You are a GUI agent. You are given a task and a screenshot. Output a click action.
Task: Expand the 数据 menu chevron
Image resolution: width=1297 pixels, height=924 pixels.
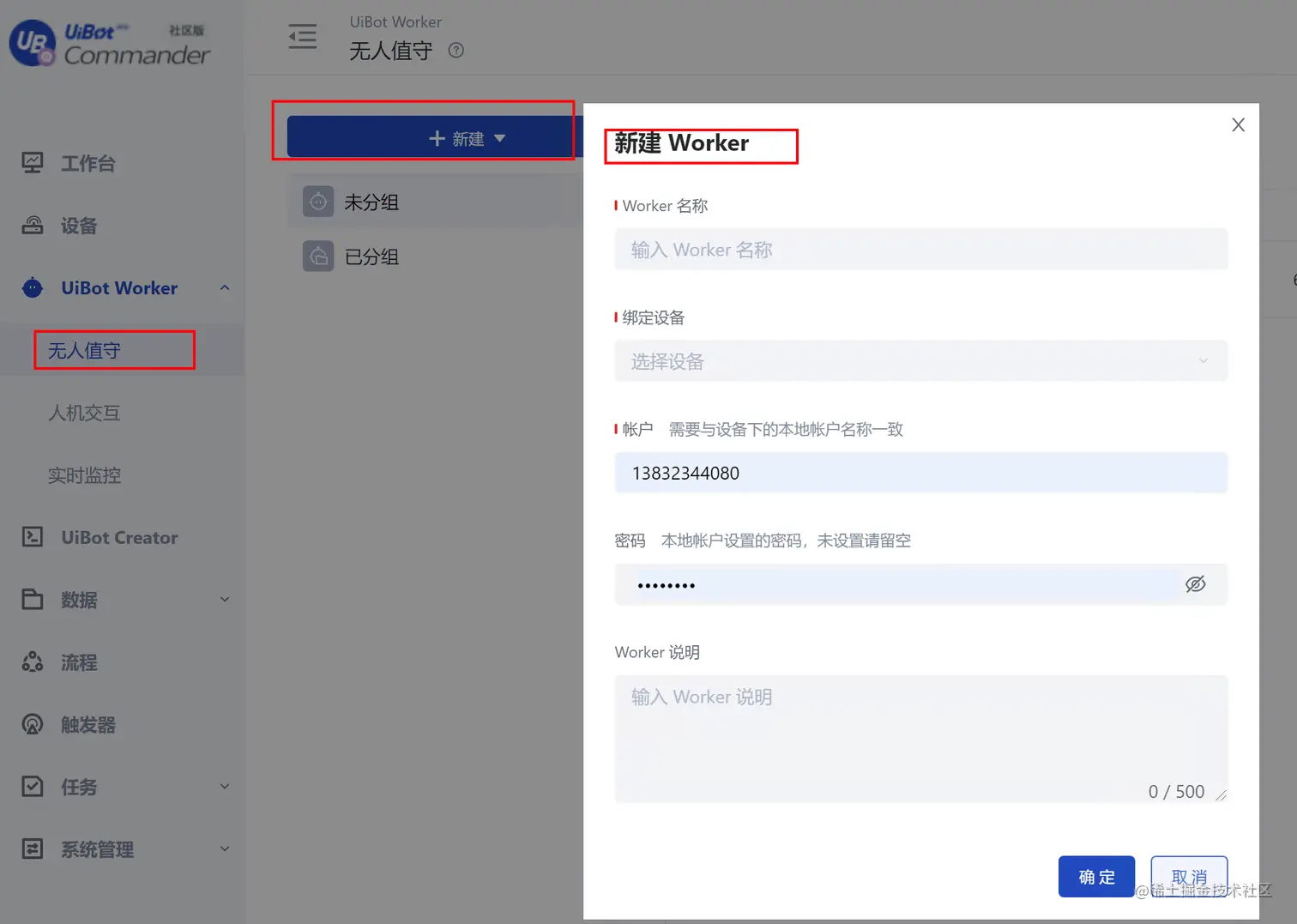[x=225, y=600]
